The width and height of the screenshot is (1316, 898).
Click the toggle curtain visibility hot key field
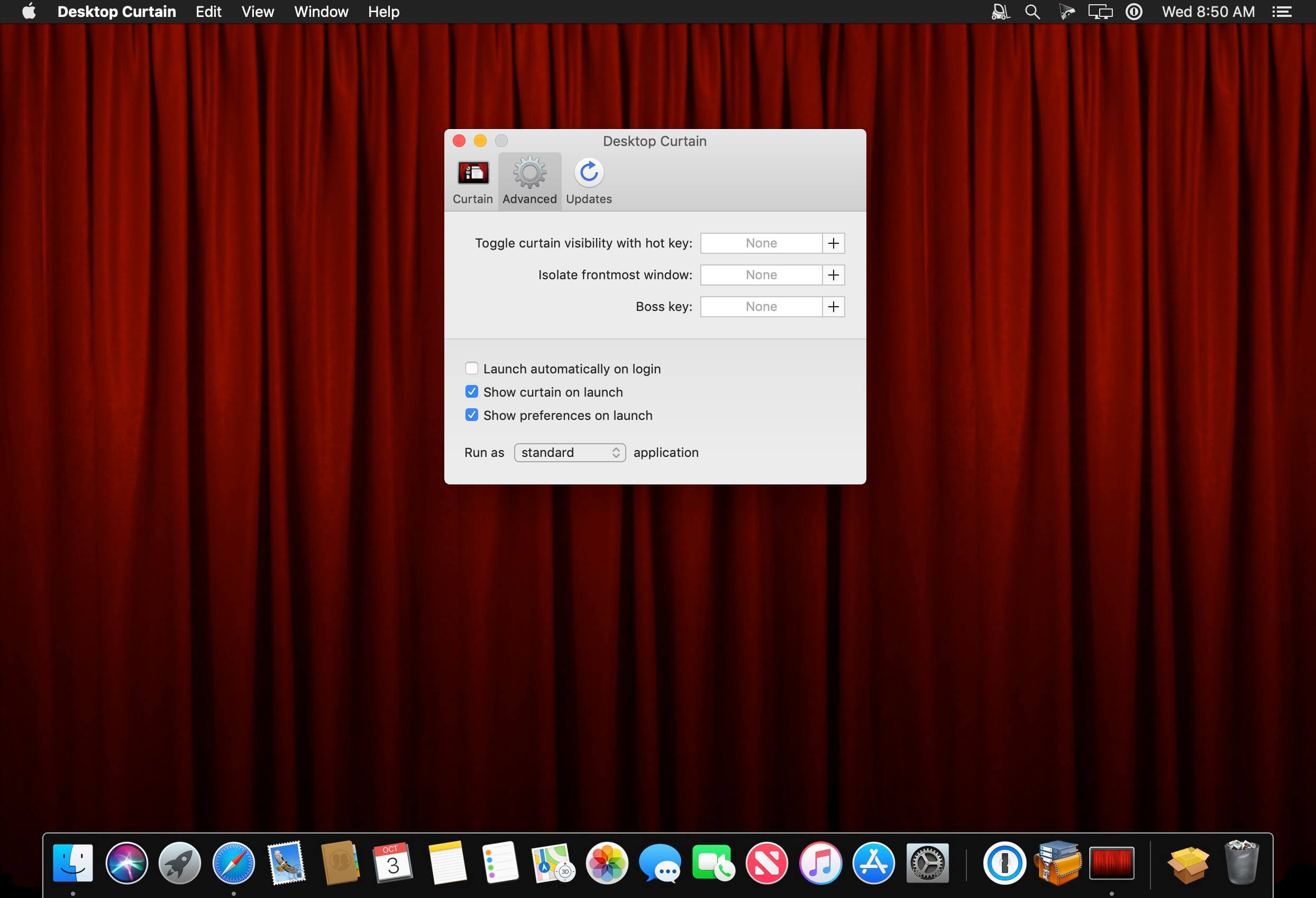tap(761, 243)
